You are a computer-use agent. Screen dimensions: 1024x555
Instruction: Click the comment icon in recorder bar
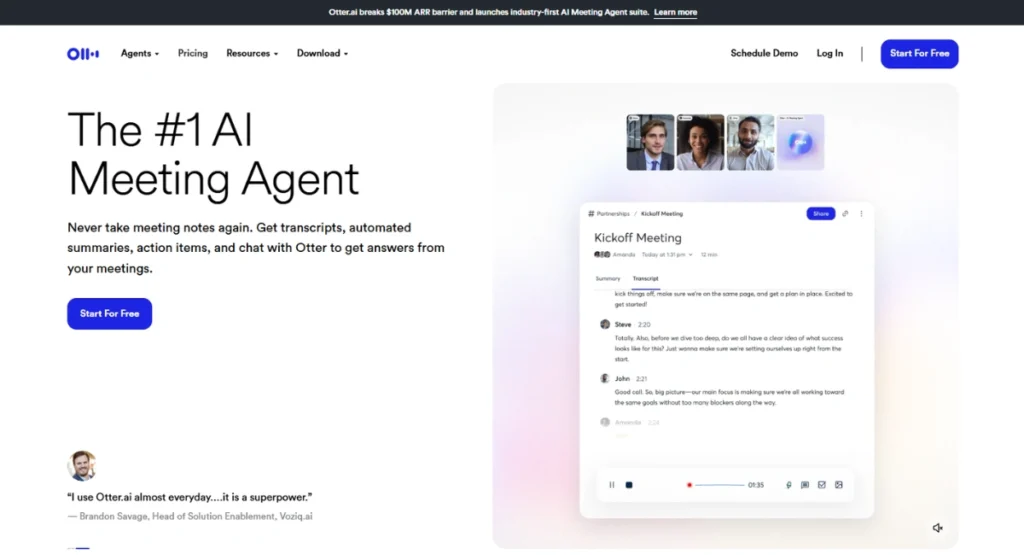coord(805,485)
